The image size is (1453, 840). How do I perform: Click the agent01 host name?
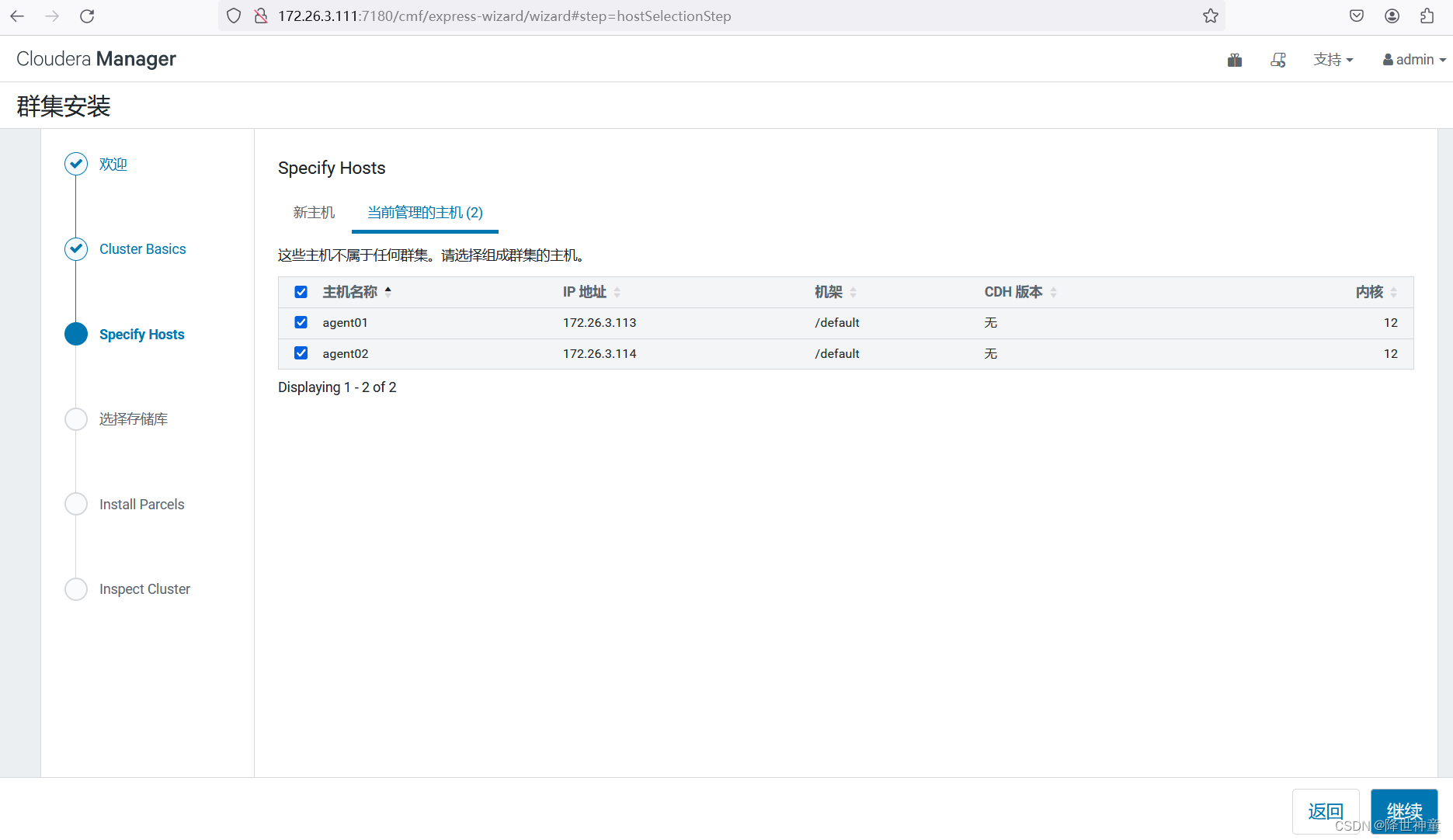[345, 323]
